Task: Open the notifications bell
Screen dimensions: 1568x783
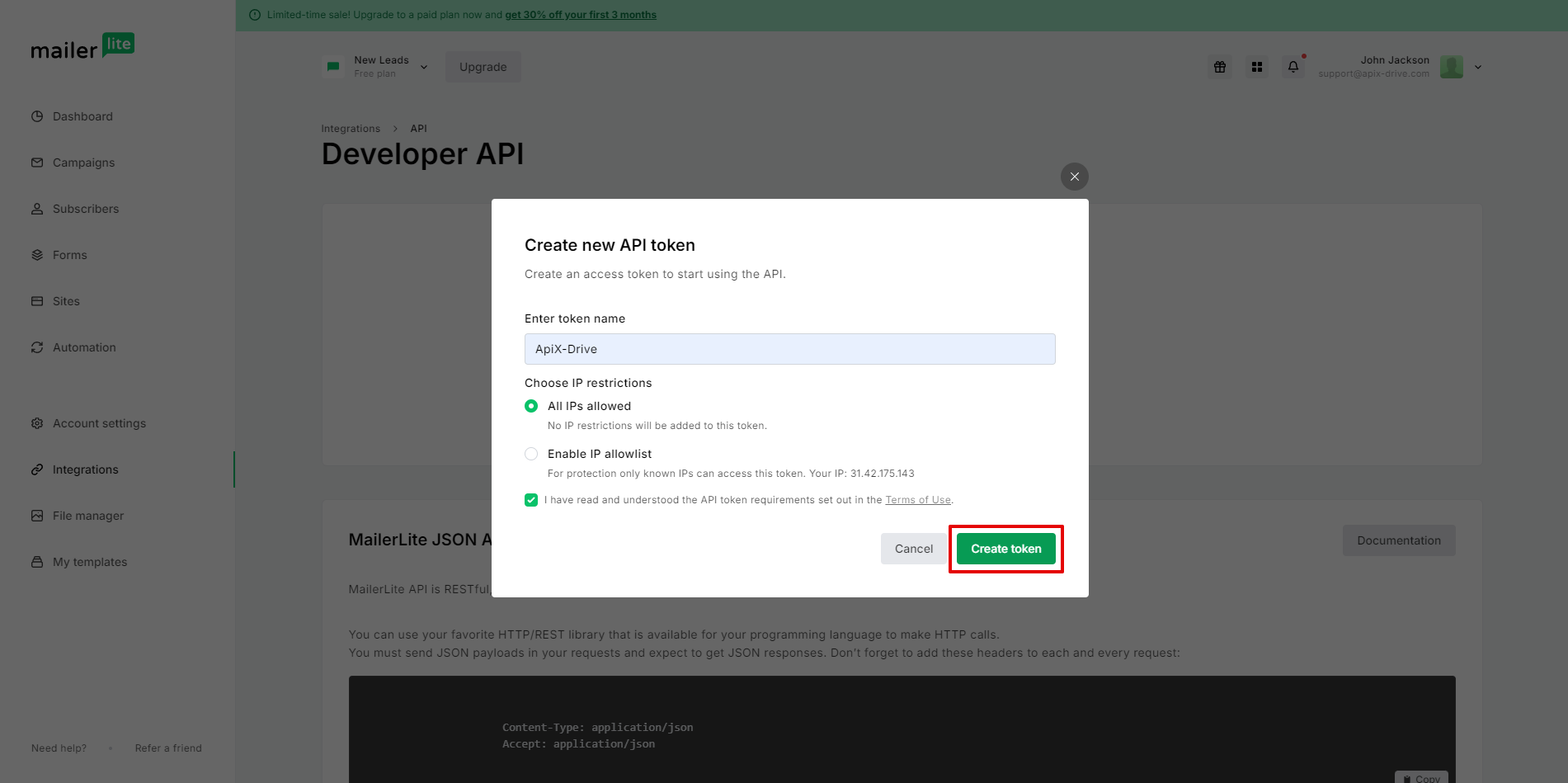Action: click(1293, 67)
